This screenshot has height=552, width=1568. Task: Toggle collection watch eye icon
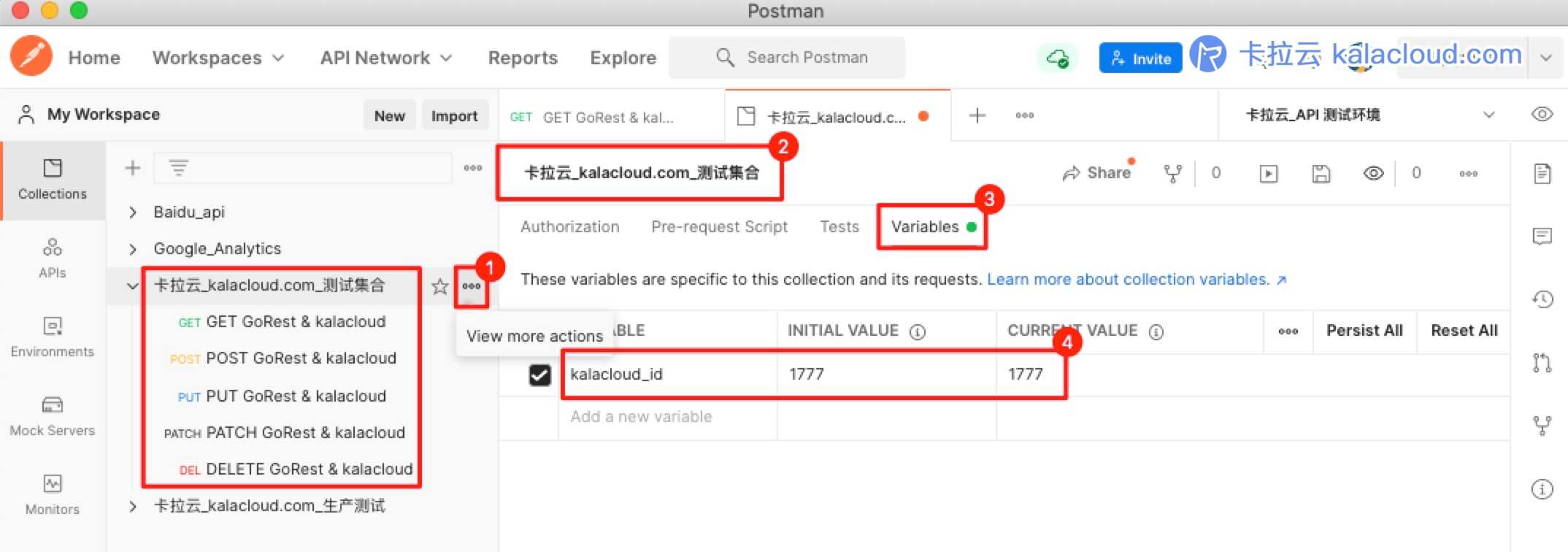pos(1373,173)
